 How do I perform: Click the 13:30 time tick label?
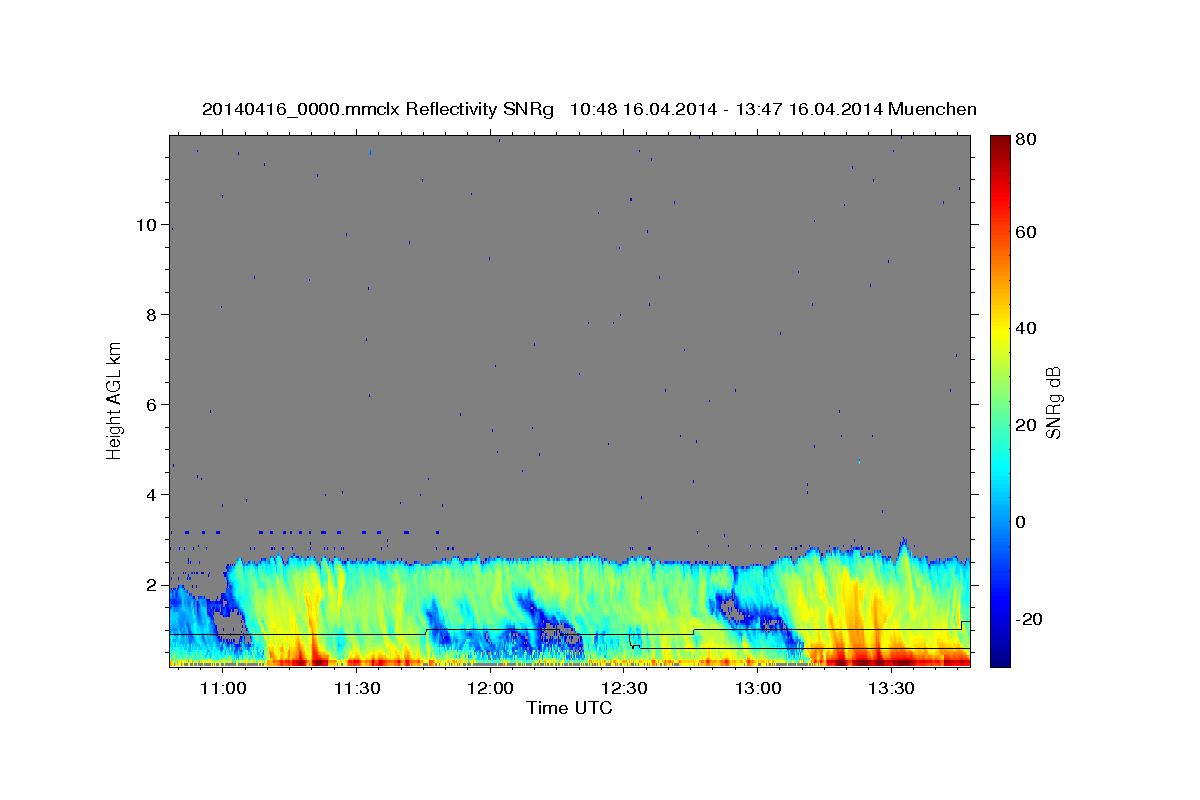(x=892, y=689)
